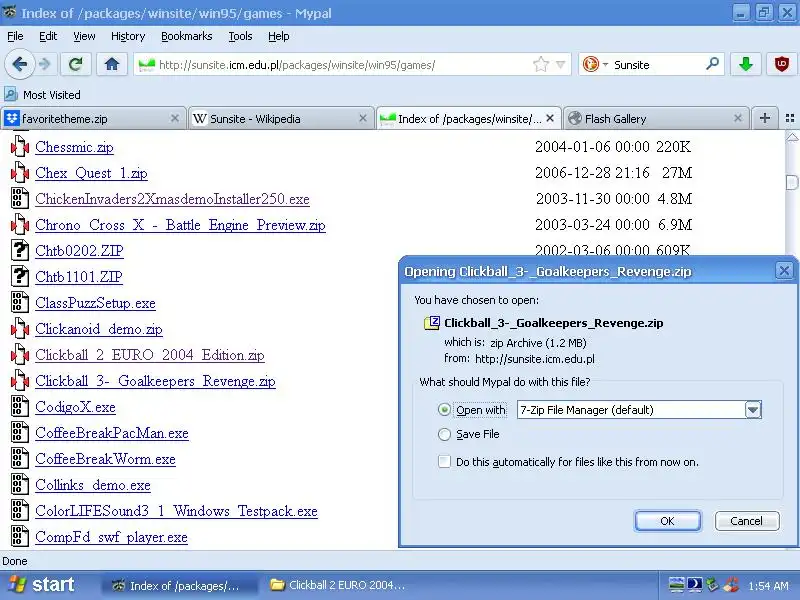Expand the 7-Zip File Manager dropdown
The image size is (800, 600).
(753, 410)
